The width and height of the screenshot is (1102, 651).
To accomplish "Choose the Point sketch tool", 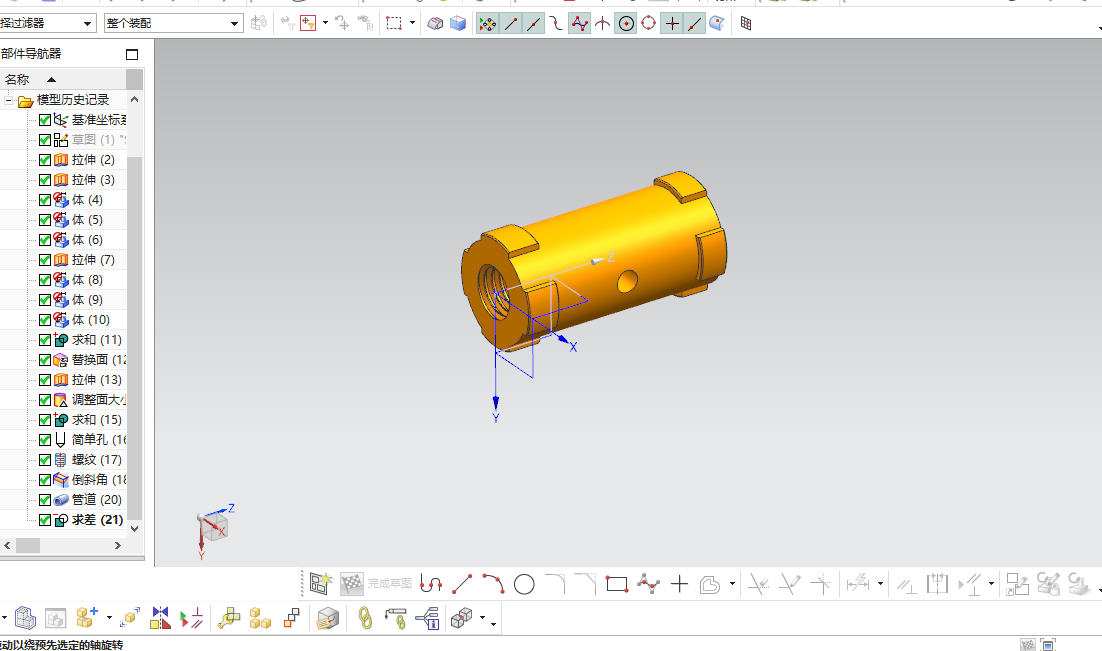I will click(x=680, y=584).
